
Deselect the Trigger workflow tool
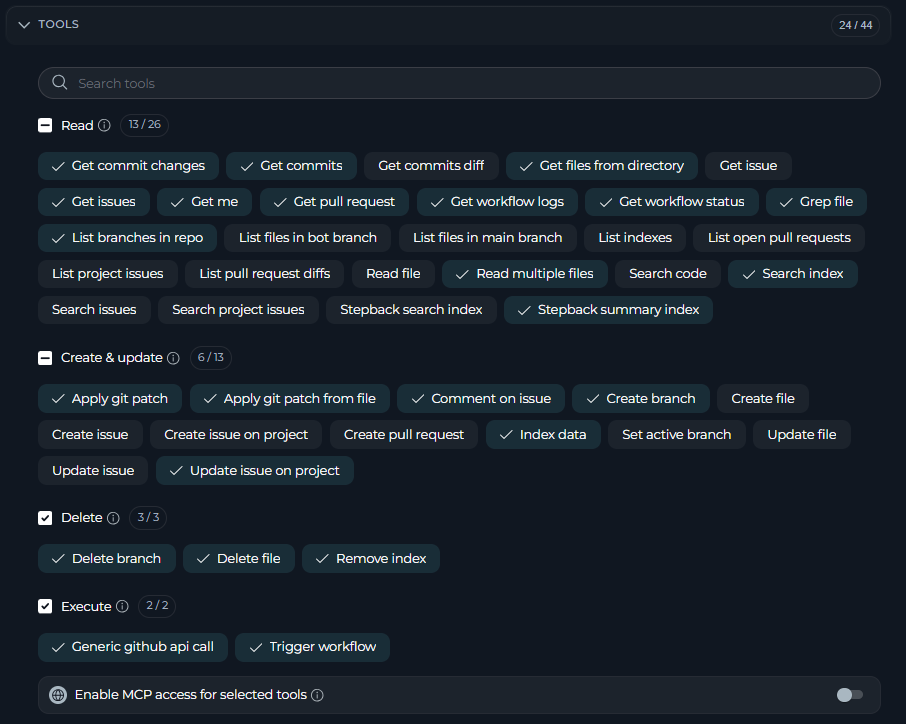(313, 647)
